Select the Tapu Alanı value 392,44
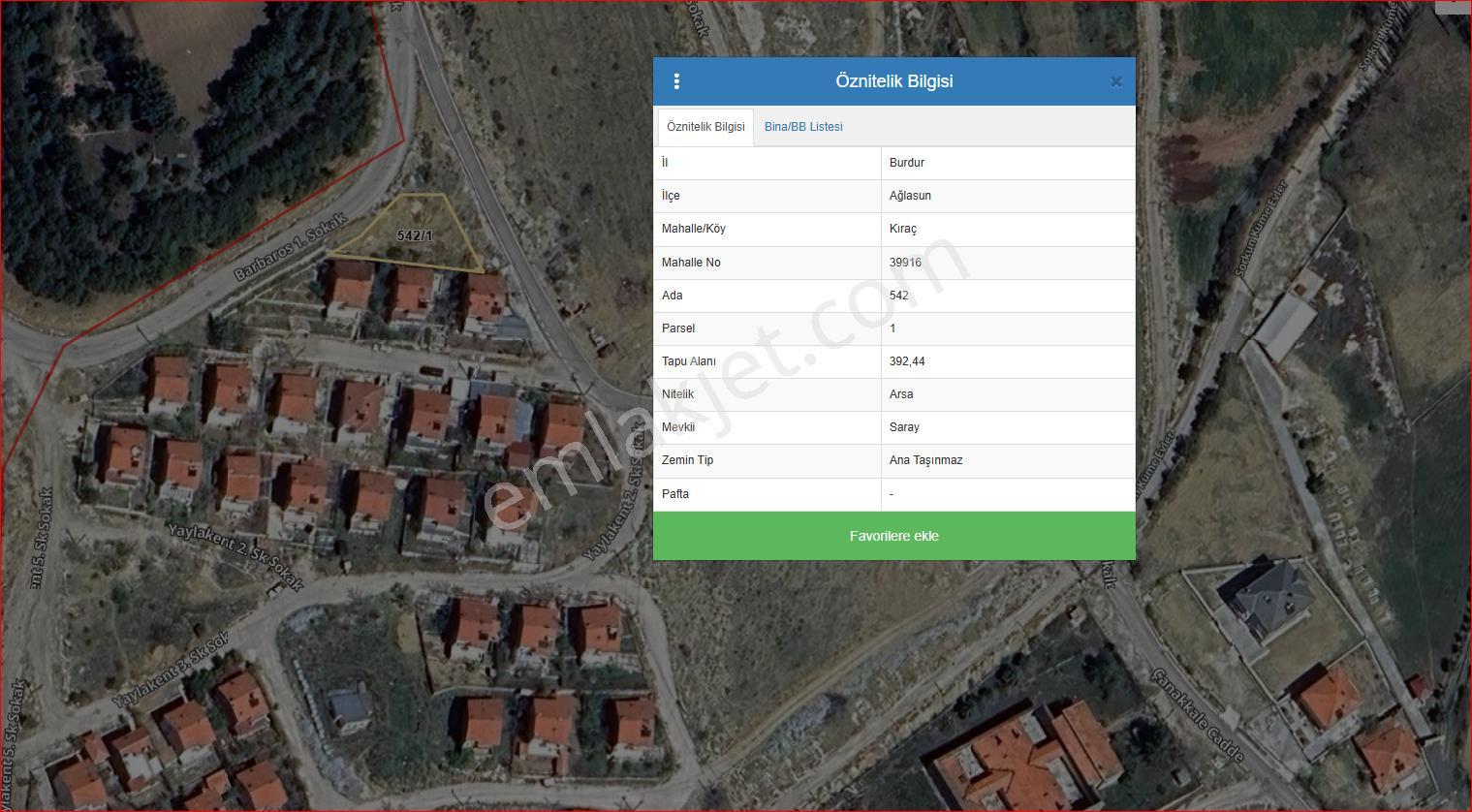 (907, 361)
